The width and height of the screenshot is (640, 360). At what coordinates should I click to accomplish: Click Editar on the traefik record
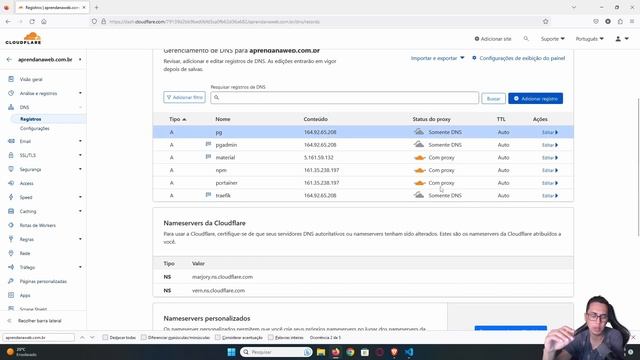pos(549,196)
